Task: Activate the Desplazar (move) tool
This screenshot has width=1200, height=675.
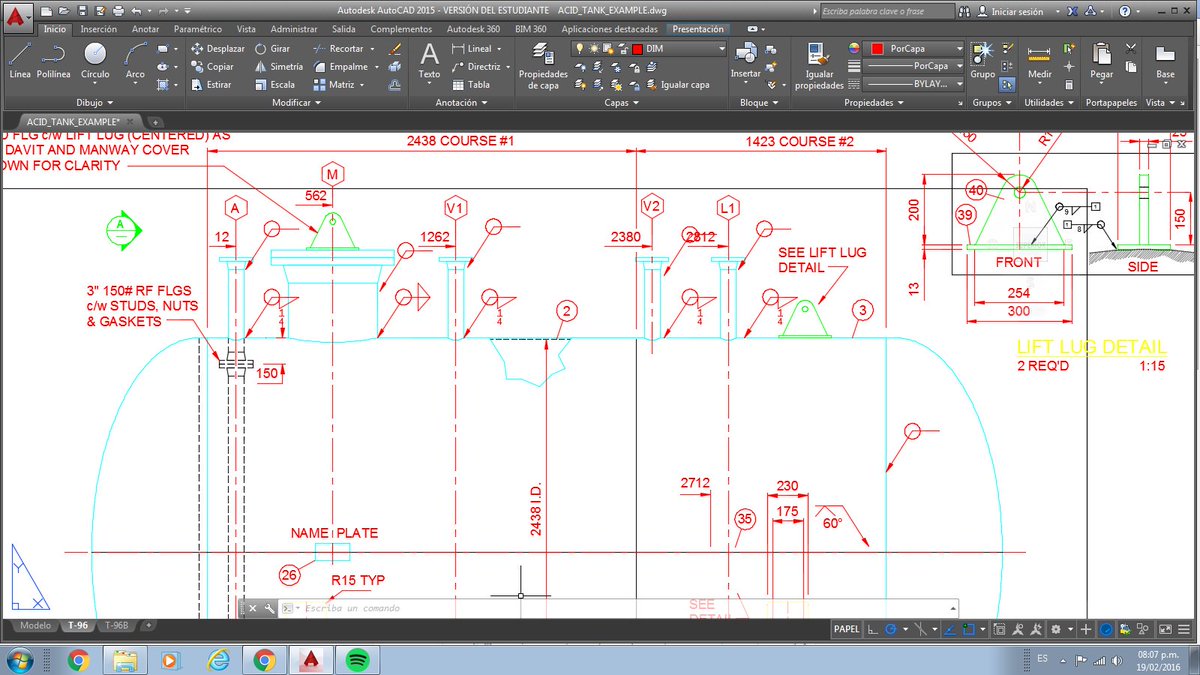Action: coord(216,48)
